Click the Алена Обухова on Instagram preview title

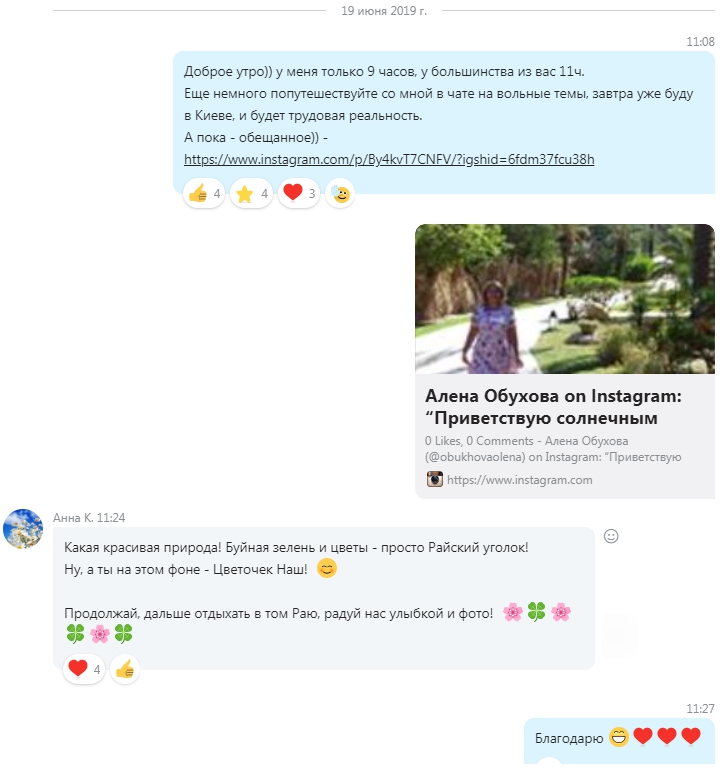point(553,407)
